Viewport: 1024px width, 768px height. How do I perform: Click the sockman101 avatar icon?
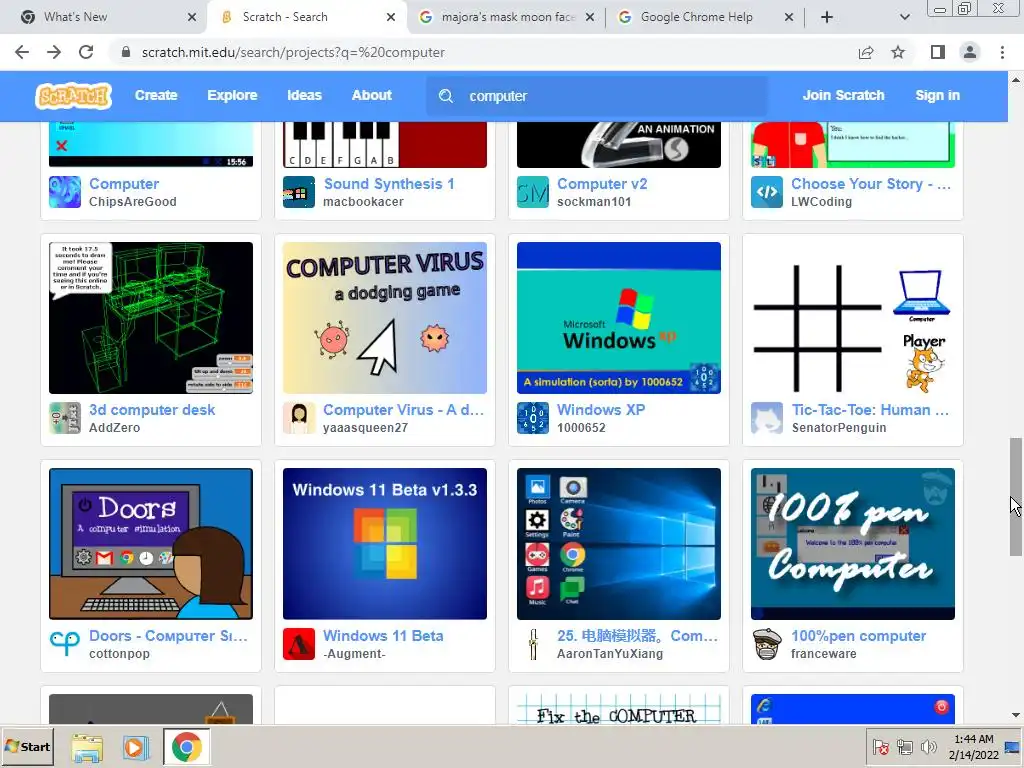[x=533, y=192]
